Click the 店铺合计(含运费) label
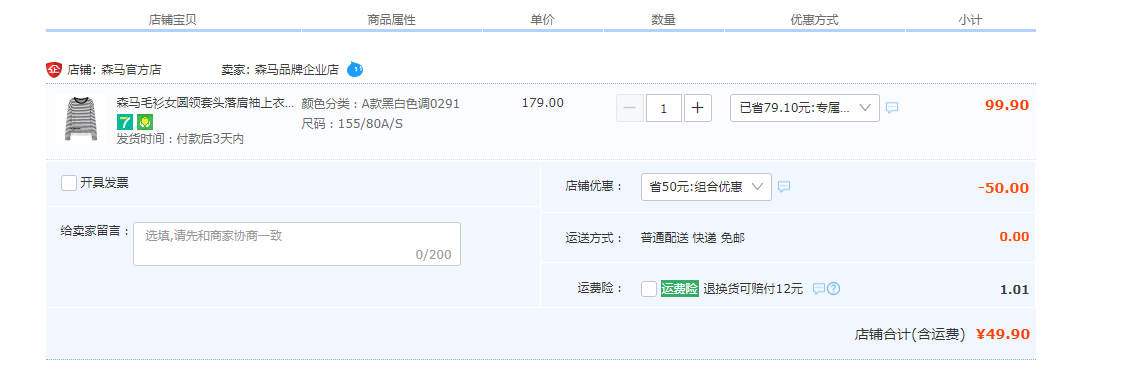Image resolution: width=1143 pixels, height=372 pixels. [910, 335]
